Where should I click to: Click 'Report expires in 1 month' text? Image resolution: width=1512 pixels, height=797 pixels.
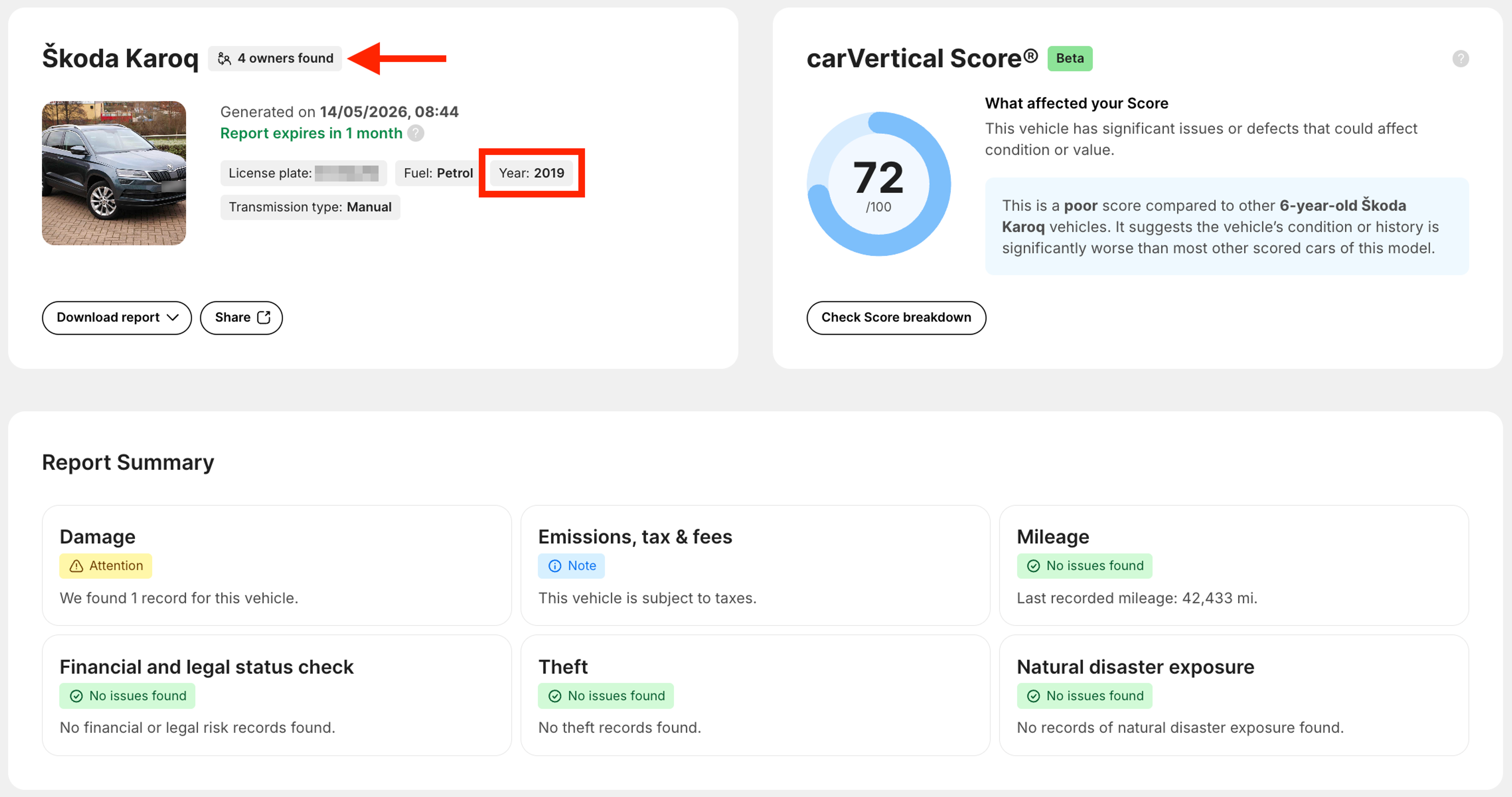coord(311,133)
